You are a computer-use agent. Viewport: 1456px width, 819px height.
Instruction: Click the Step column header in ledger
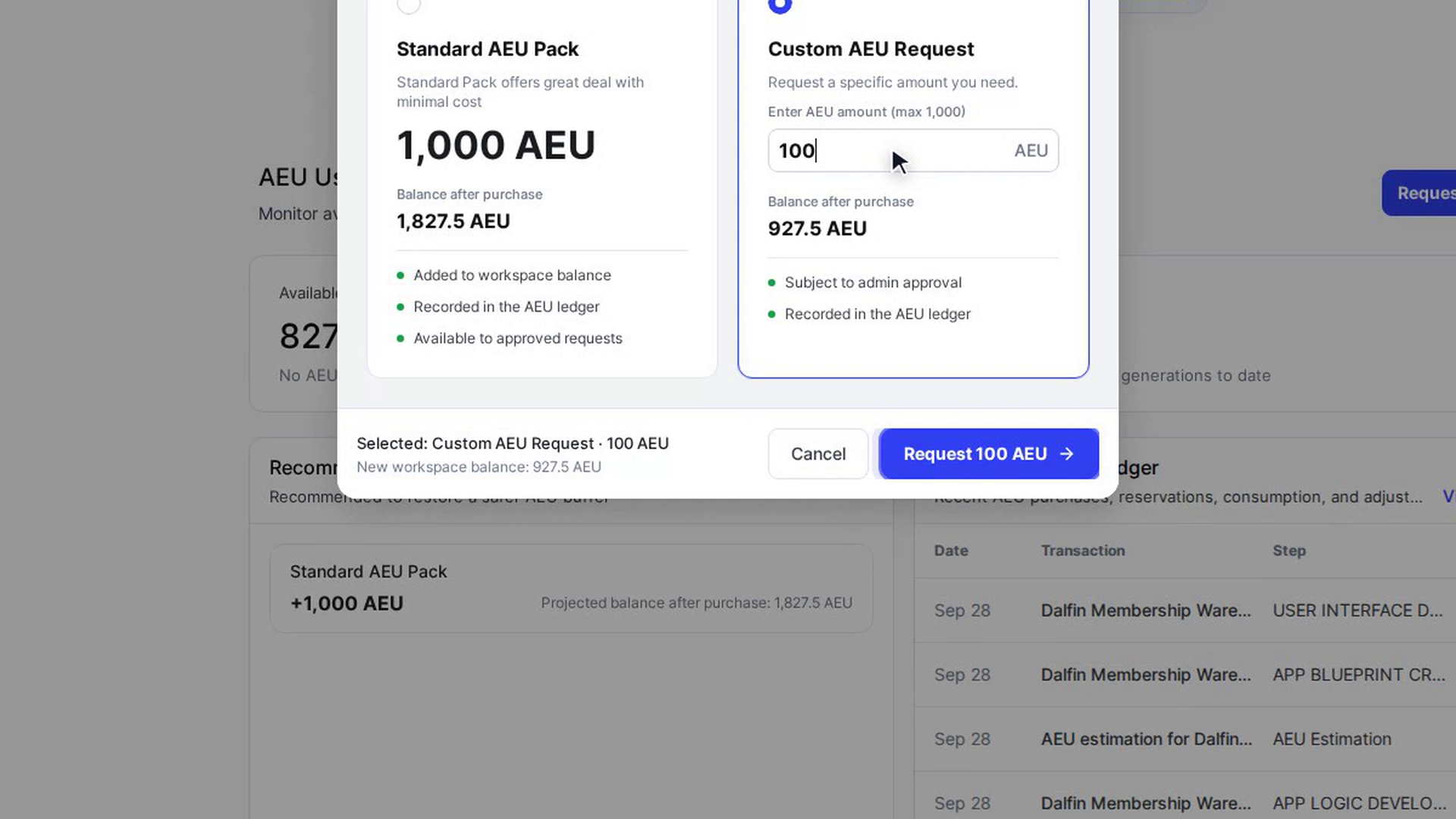click(1289, 551)
